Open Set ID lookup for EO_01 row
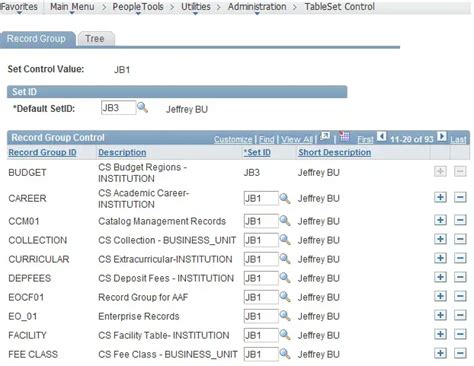This screenshot has height=366, width=474. click(285, 316)
